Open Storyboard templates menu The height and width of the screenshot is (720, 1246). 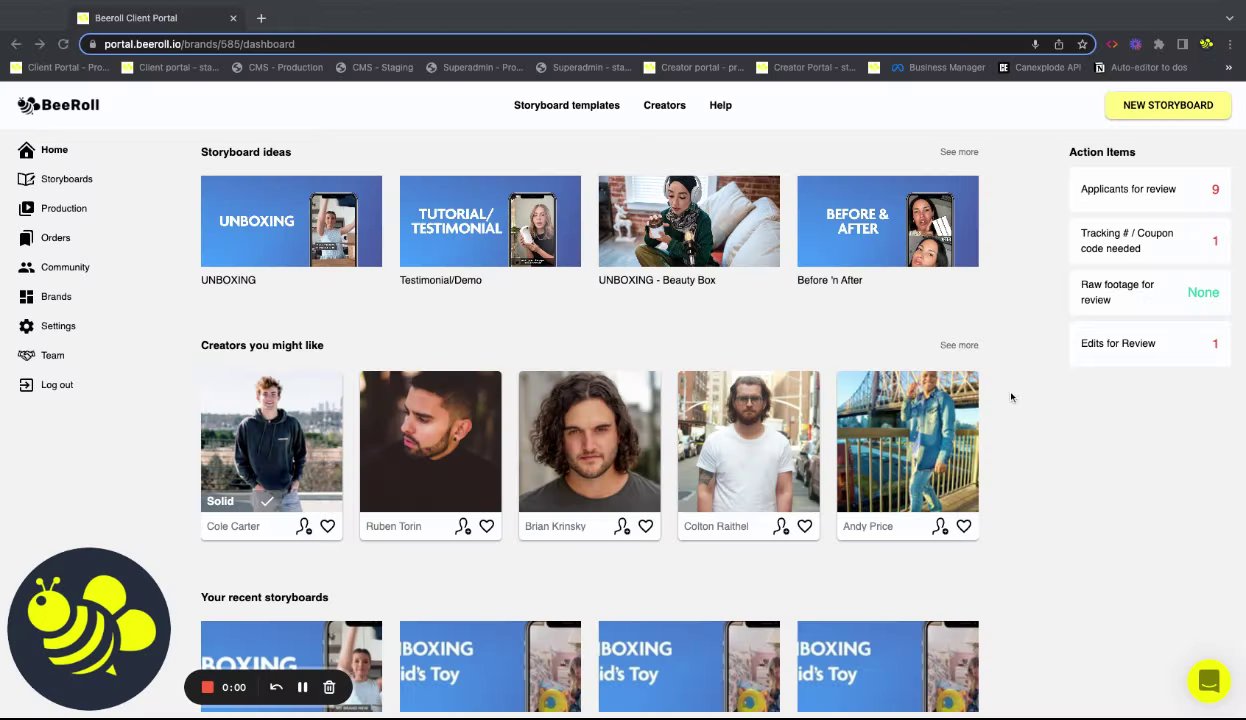tap(567, 105)
